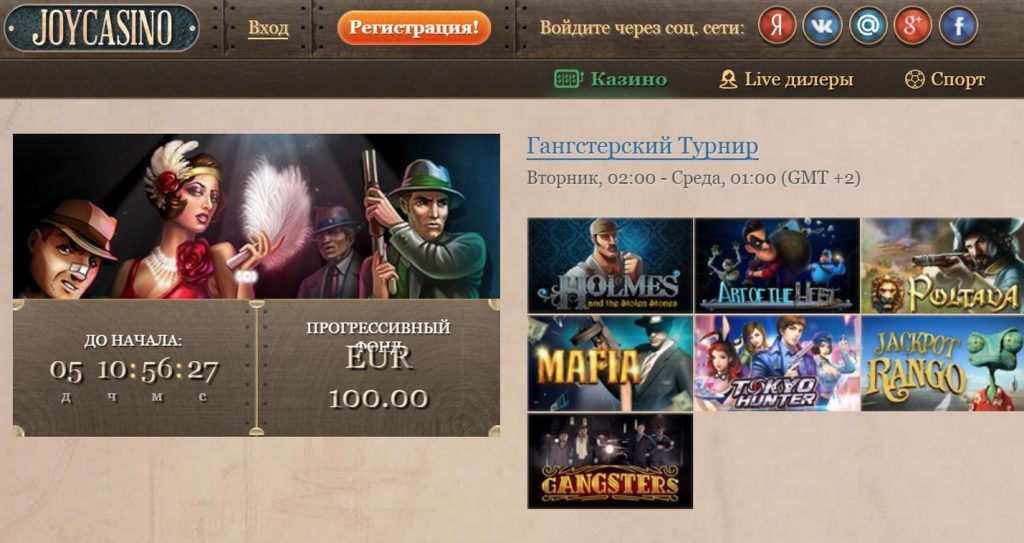The image size is (1024, 543).
Task: Open the Poltava game thumbnail
Action: coord(942,265)
